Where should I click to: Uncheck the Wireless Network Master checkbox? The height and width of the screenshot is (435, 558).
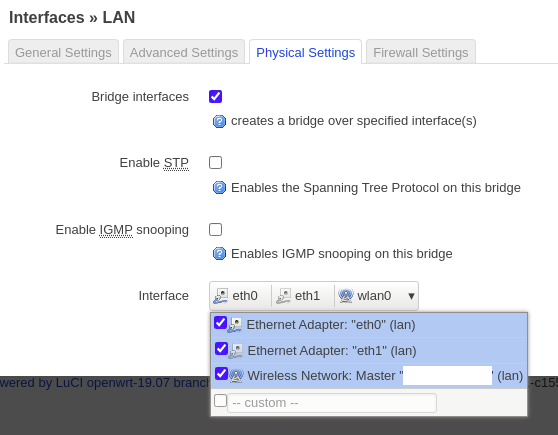221,373
